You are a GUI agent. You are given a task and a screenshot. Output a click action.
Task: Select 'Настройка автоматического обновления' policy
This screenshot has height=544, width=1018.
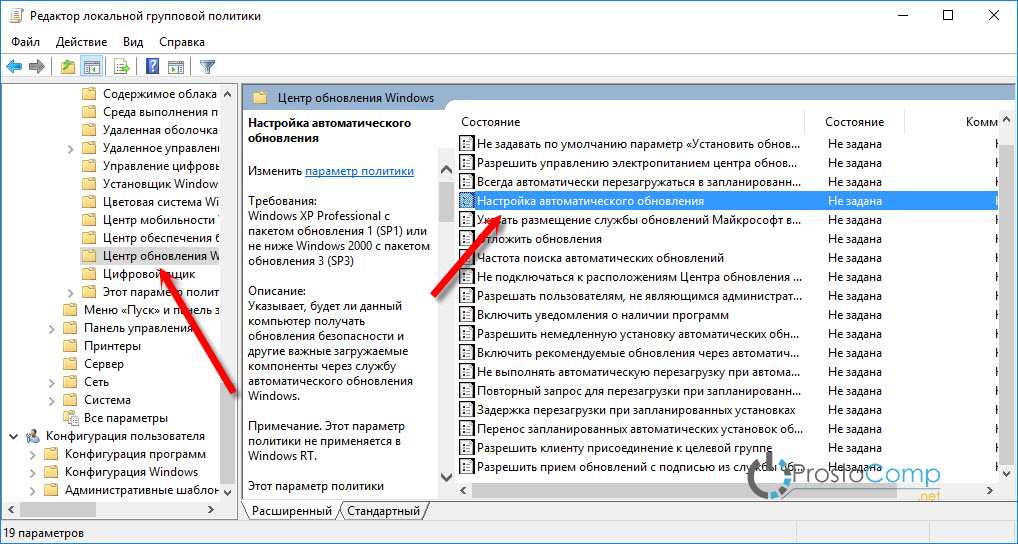590,201
